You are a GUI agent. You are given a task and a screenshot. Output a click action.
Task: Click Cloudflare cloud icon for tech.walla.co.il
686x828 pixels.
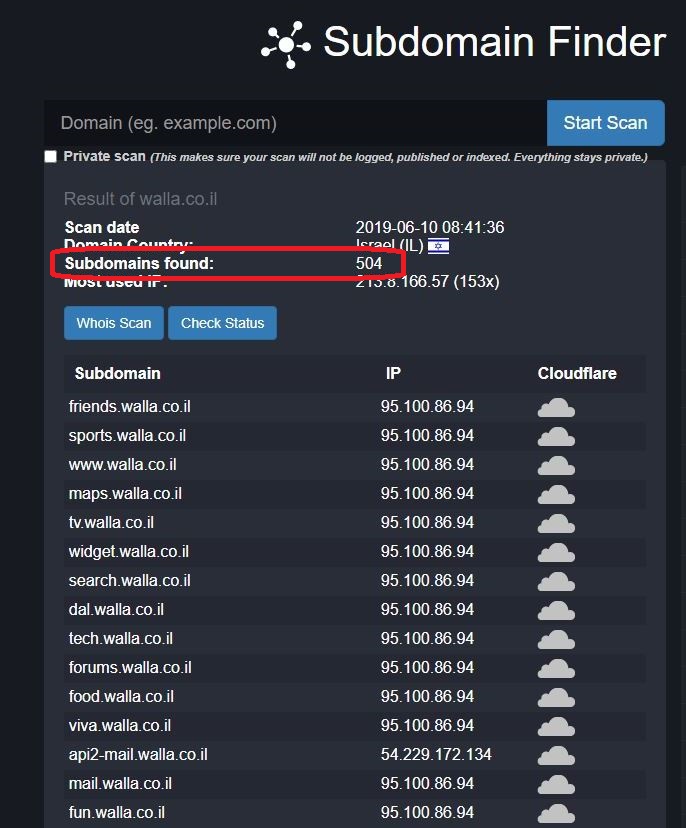tap(556, 640)
